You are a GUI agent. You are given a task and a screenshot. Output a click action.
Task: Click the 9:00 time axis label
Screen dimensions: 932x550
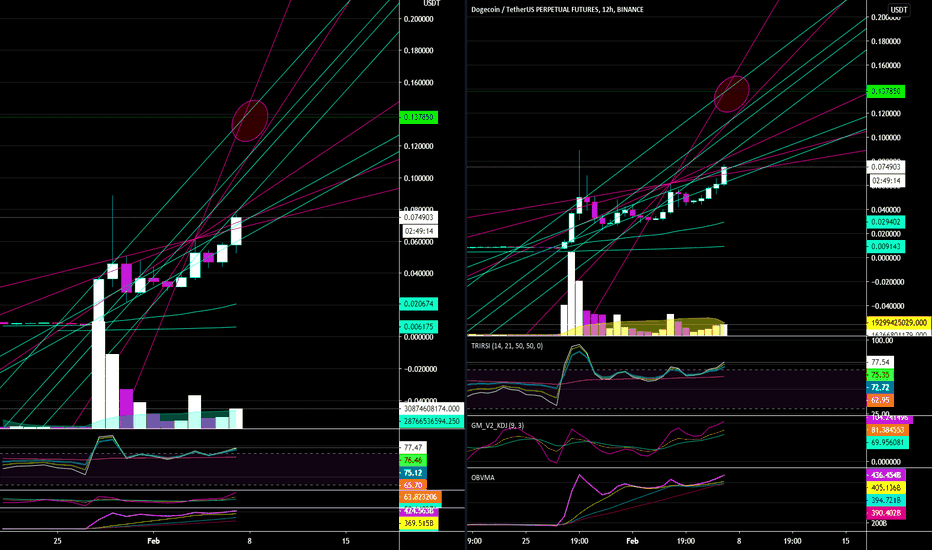click(x=474, y=541)
